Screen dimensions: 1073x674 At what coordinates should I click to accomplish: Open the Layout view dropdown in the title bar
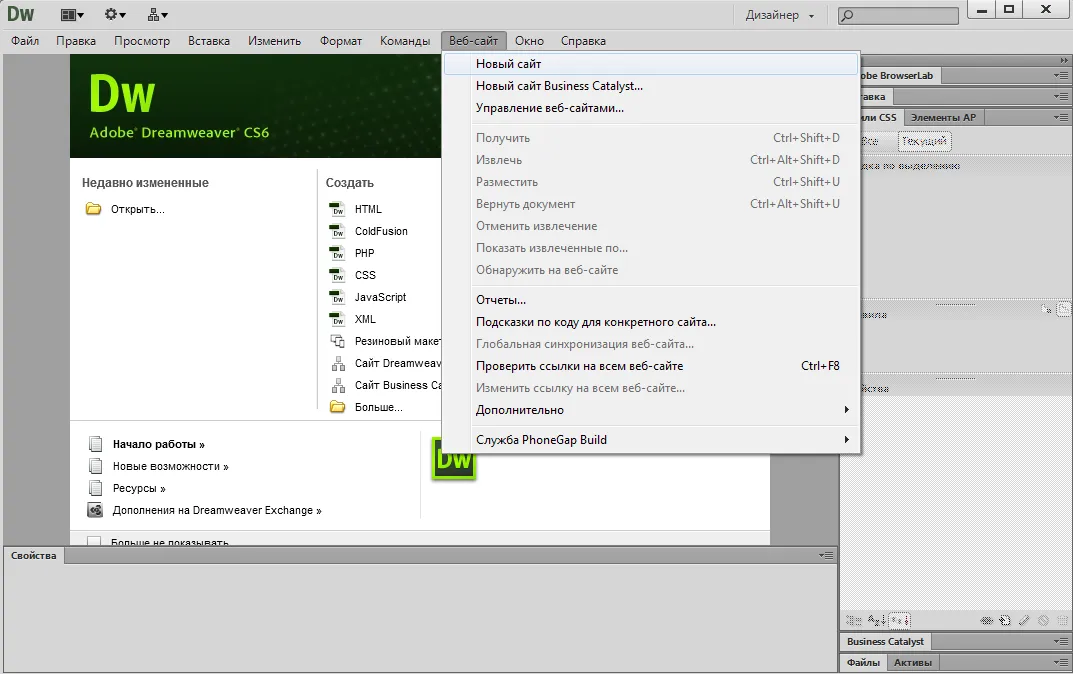pos(72,14)
